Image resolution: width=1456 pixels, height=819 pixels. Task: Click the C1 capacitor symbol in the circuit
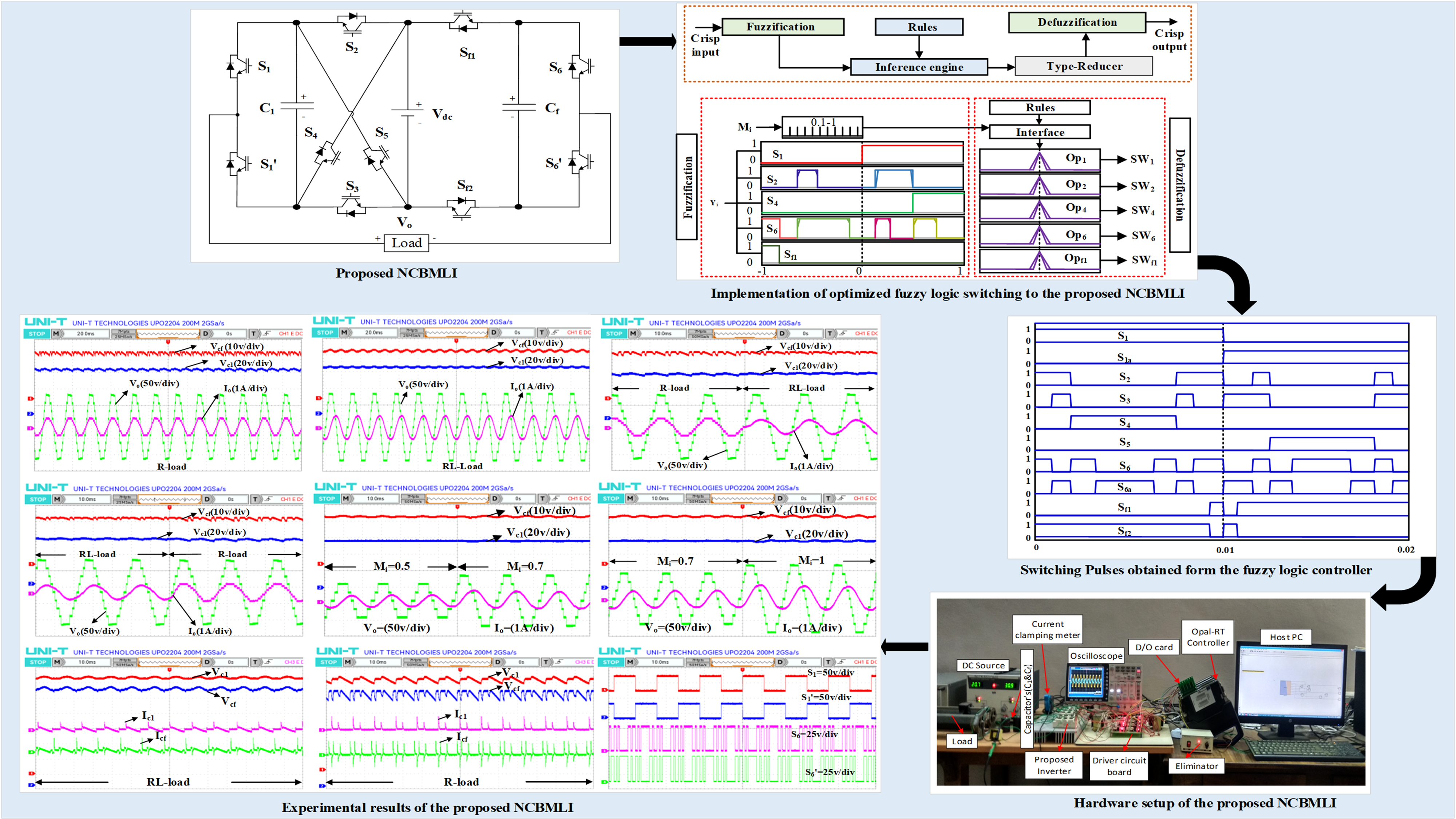coord(297,106)
